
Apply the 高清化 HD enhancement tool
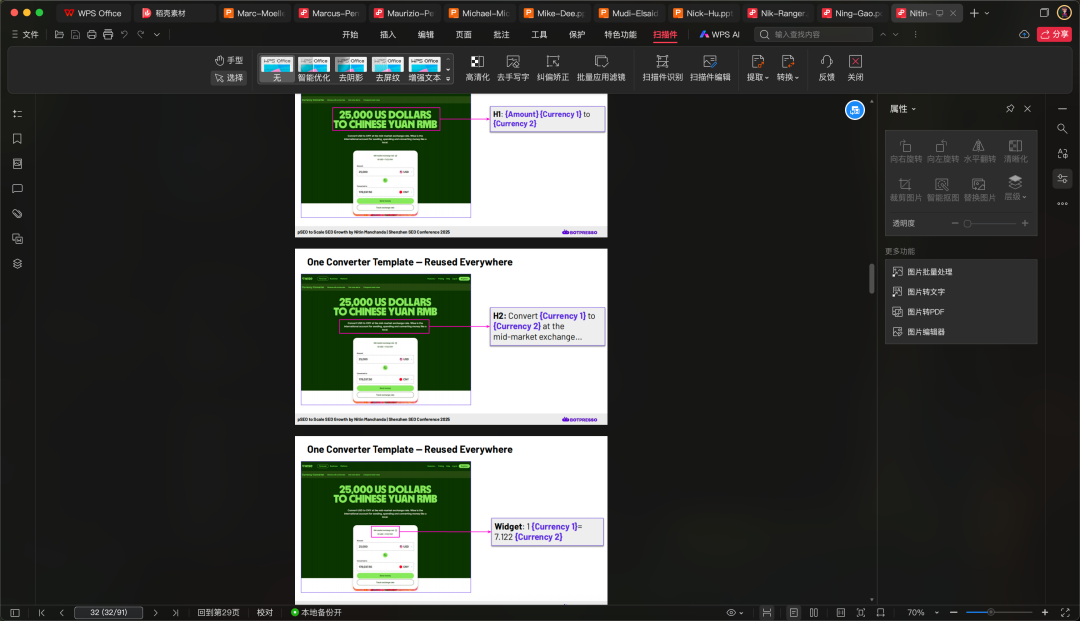(477, 69)
